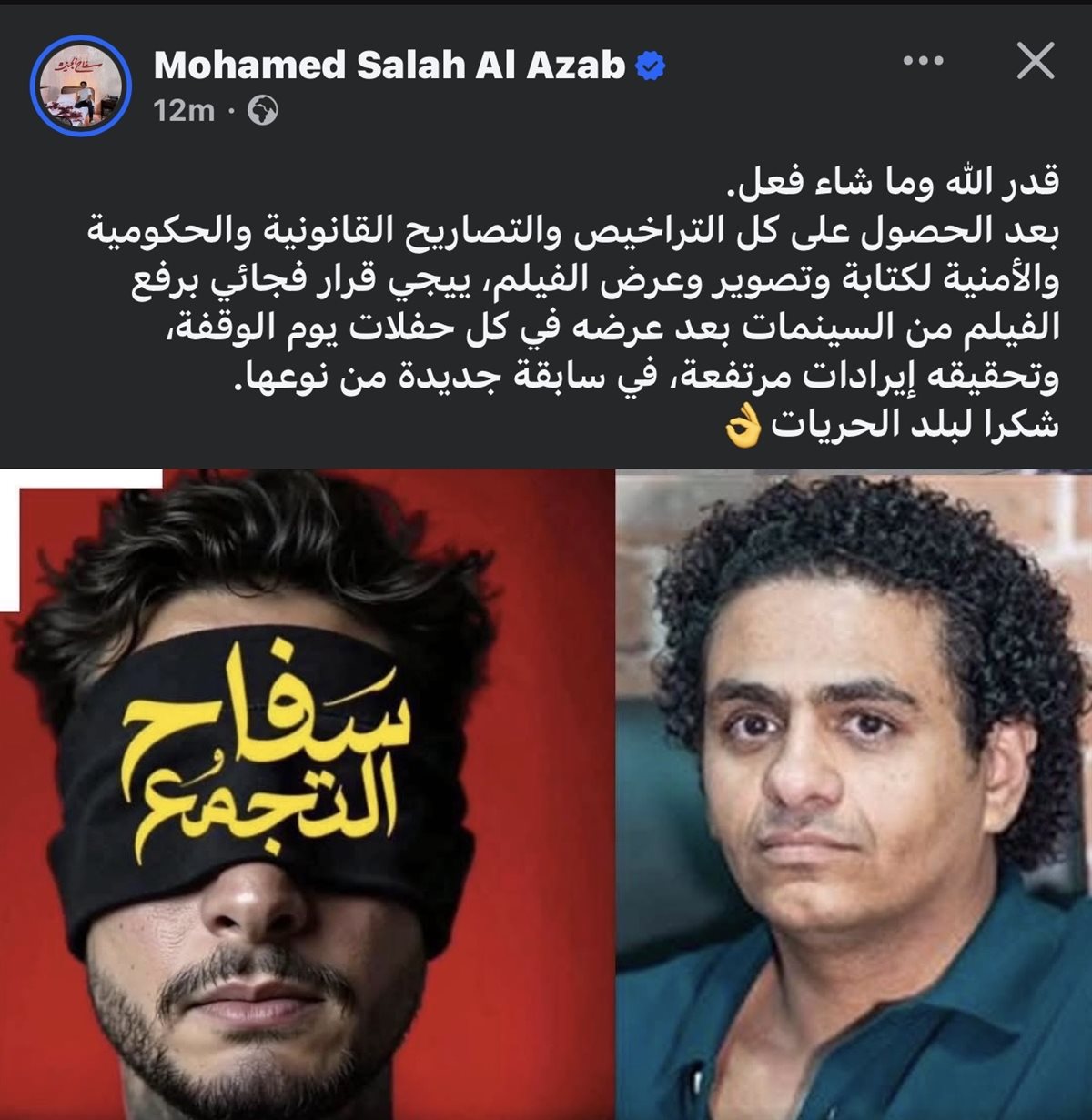The height and width of the screenshot is (1120, 1092).
Task: Click the line starting والأمنية لكتابة وتصوير
Action: click(x=595, y=280)
